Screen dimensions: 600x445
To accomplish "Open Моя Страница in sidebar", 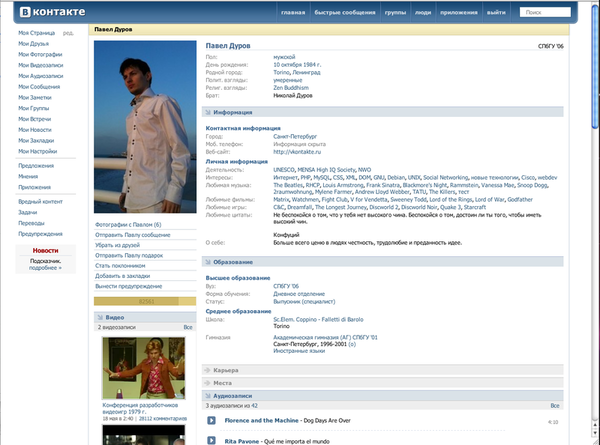I will (37, 33).
